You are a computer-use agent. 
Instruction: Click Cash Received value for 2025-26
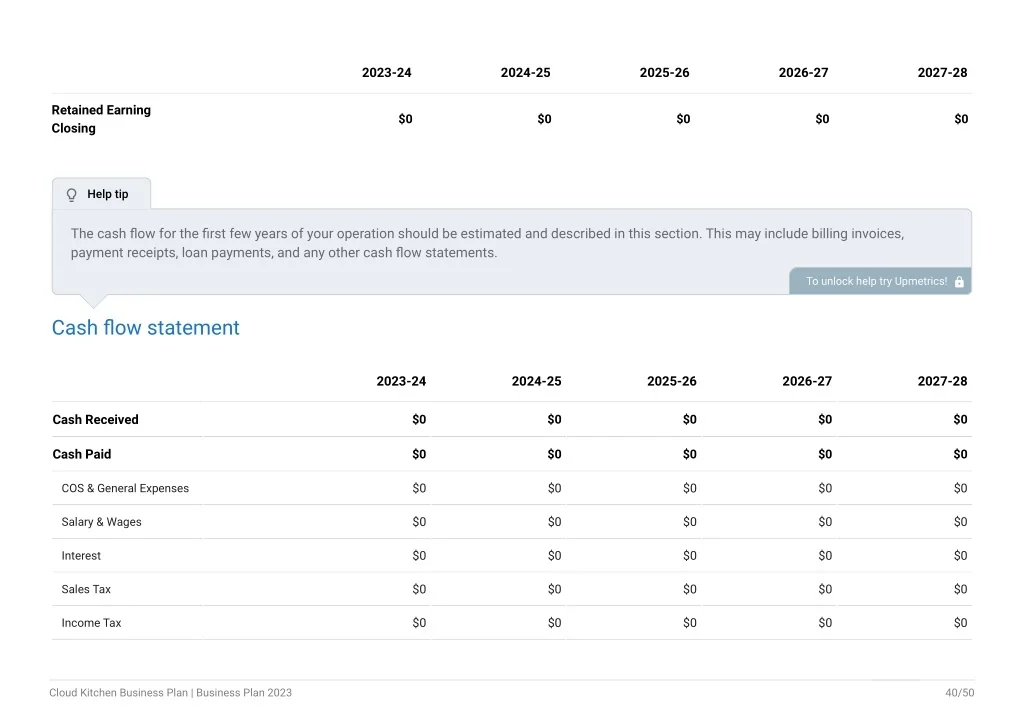click(x=690, y=420)
